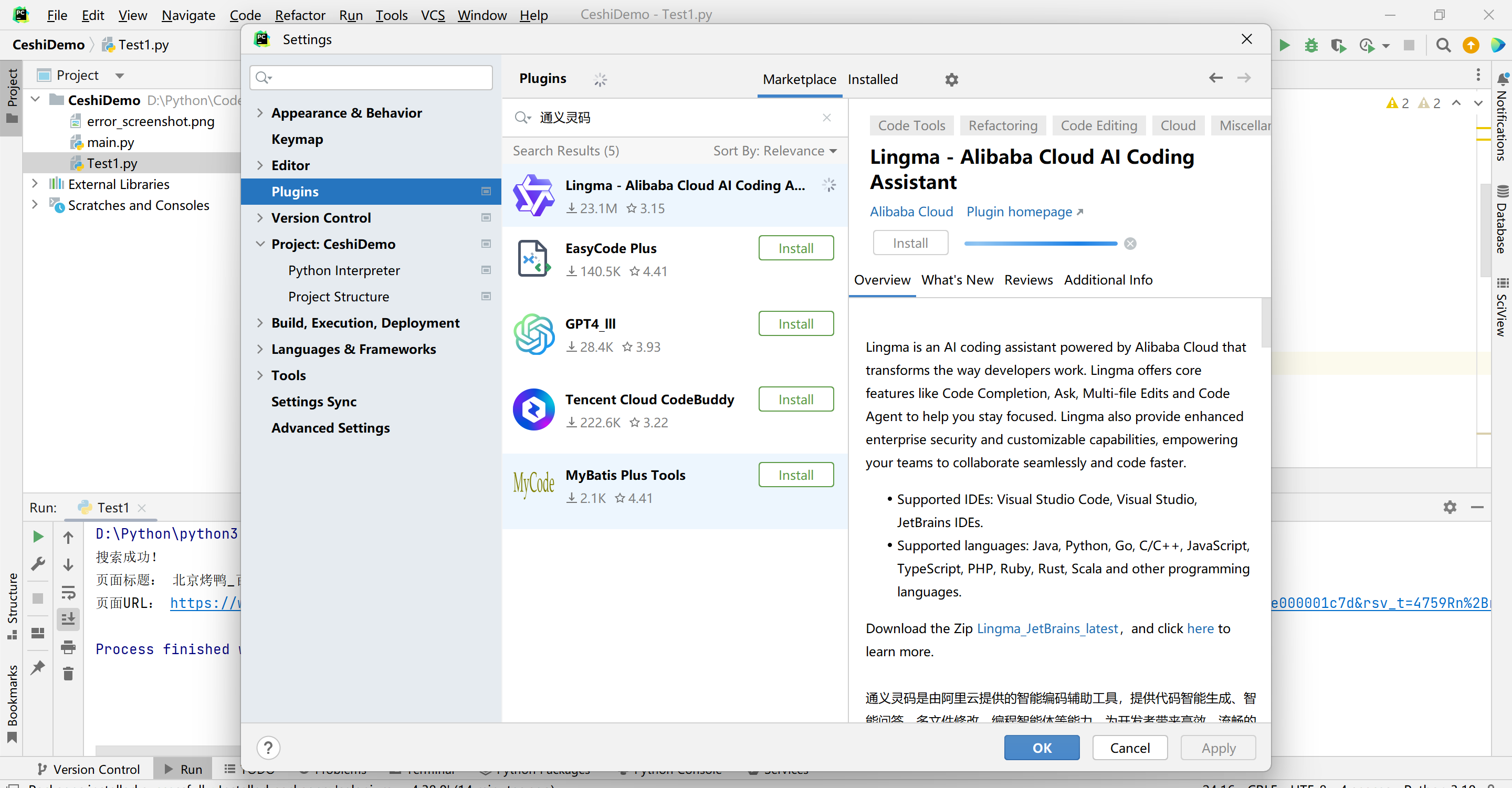Expand the Editor settings section

[260, 165]
